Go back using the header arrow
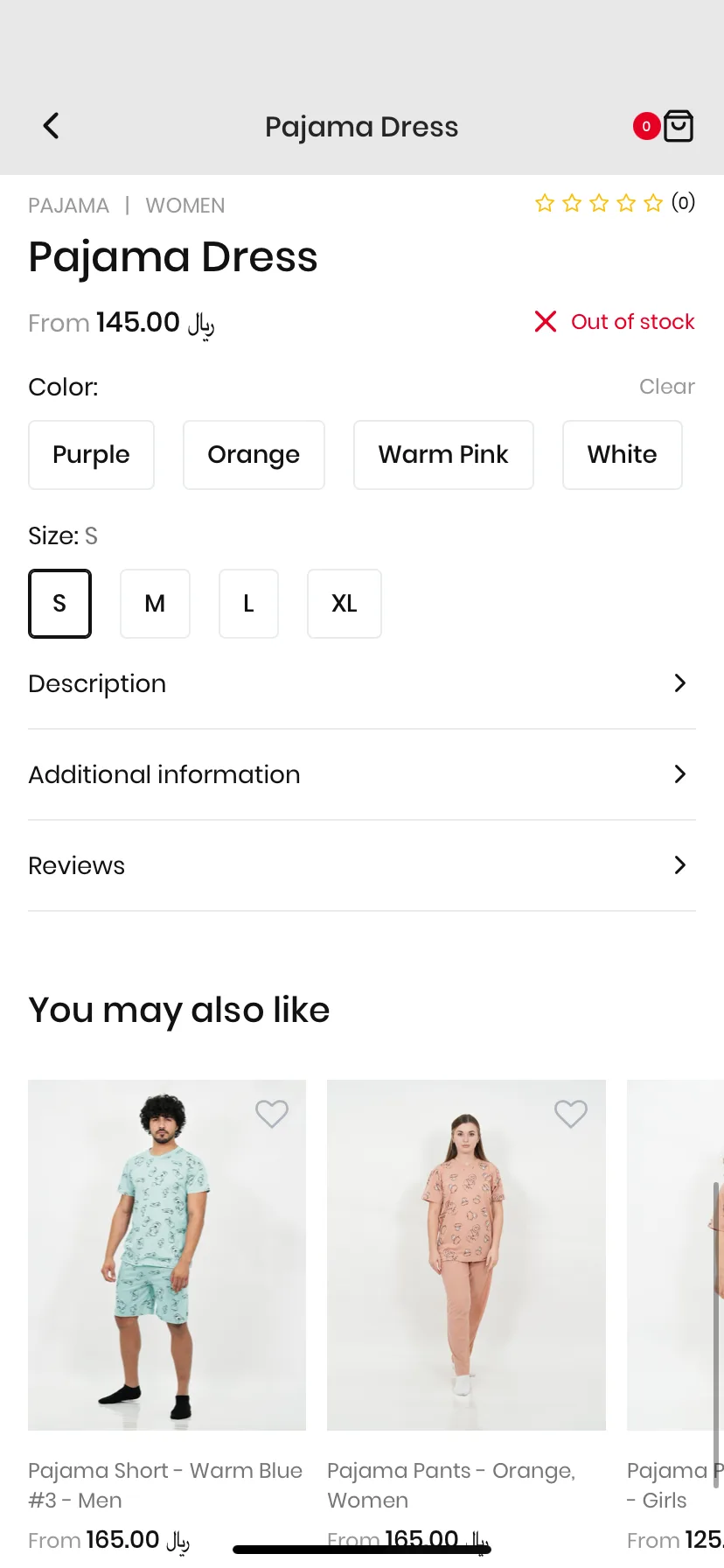Screen dimensions: 724x1568 52,126
